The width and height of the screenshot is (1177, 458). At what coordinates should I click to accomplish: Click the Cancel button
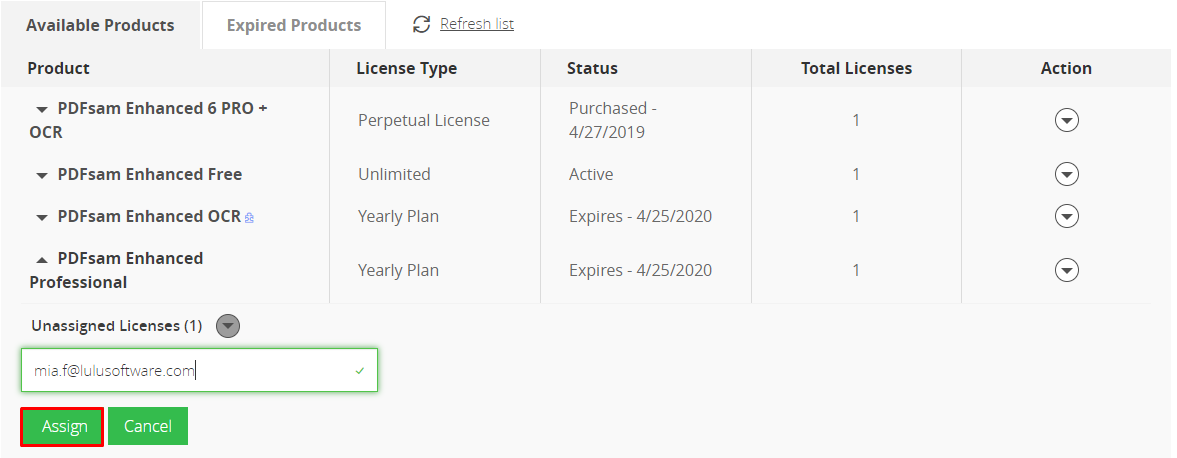point(148,426)
